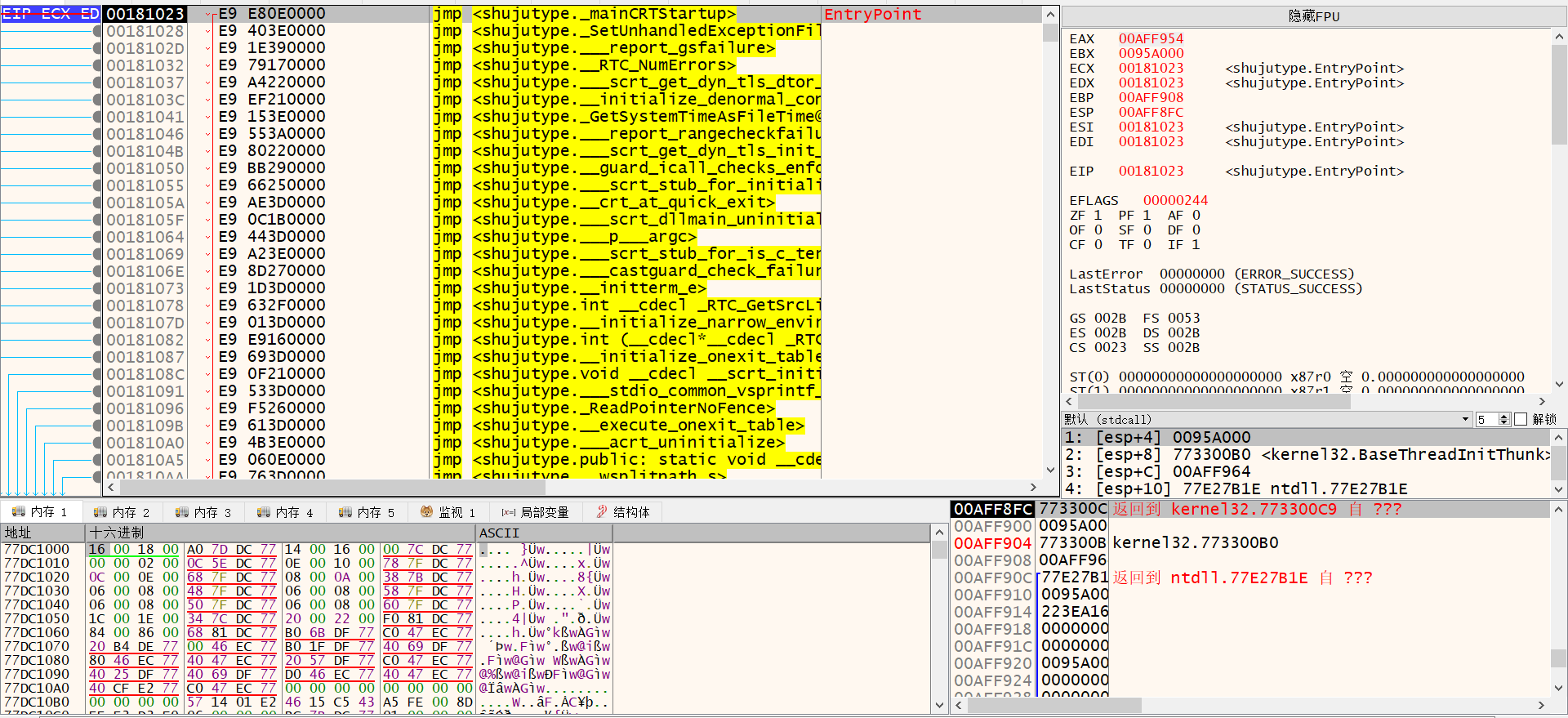This screenshot has width=1568, height=718.
Task: Open the 局部变量 tab
Action: click(536, 512)
